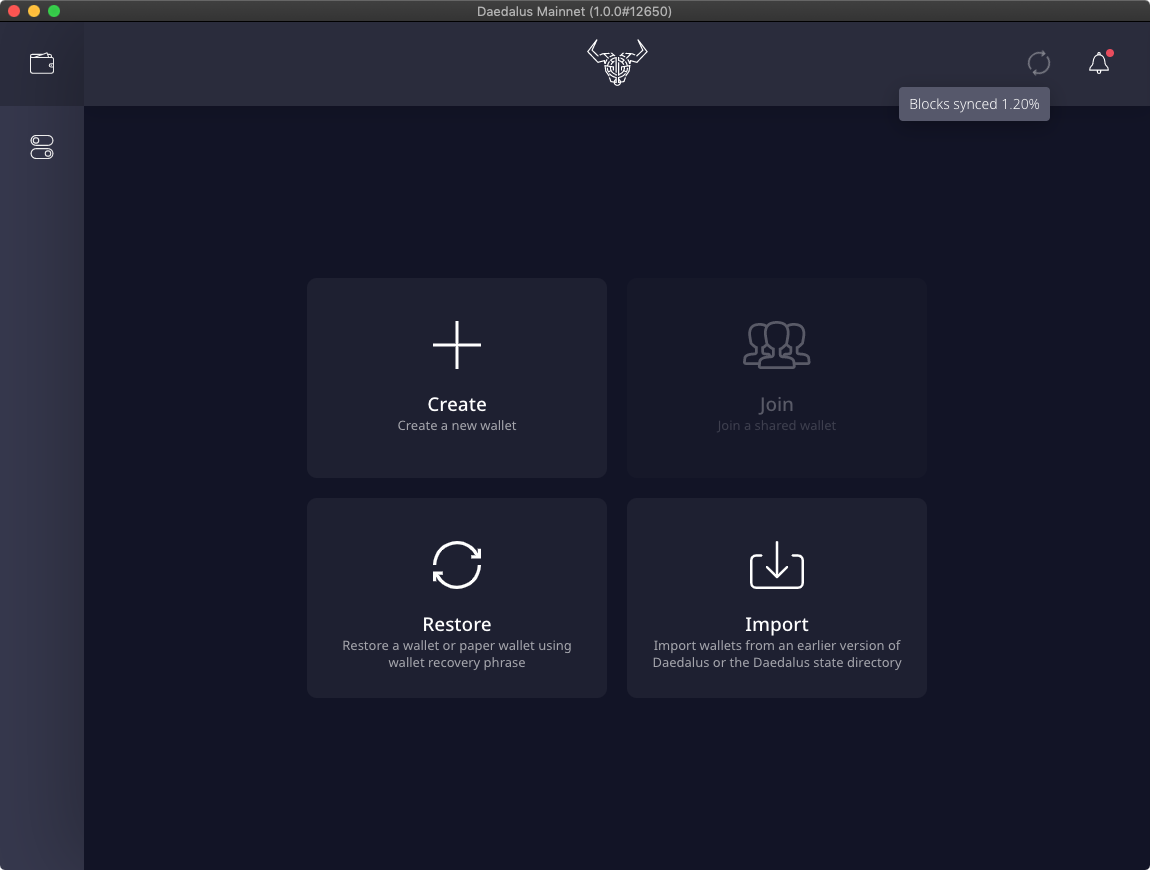Select the Create heading text

point(457,404)
